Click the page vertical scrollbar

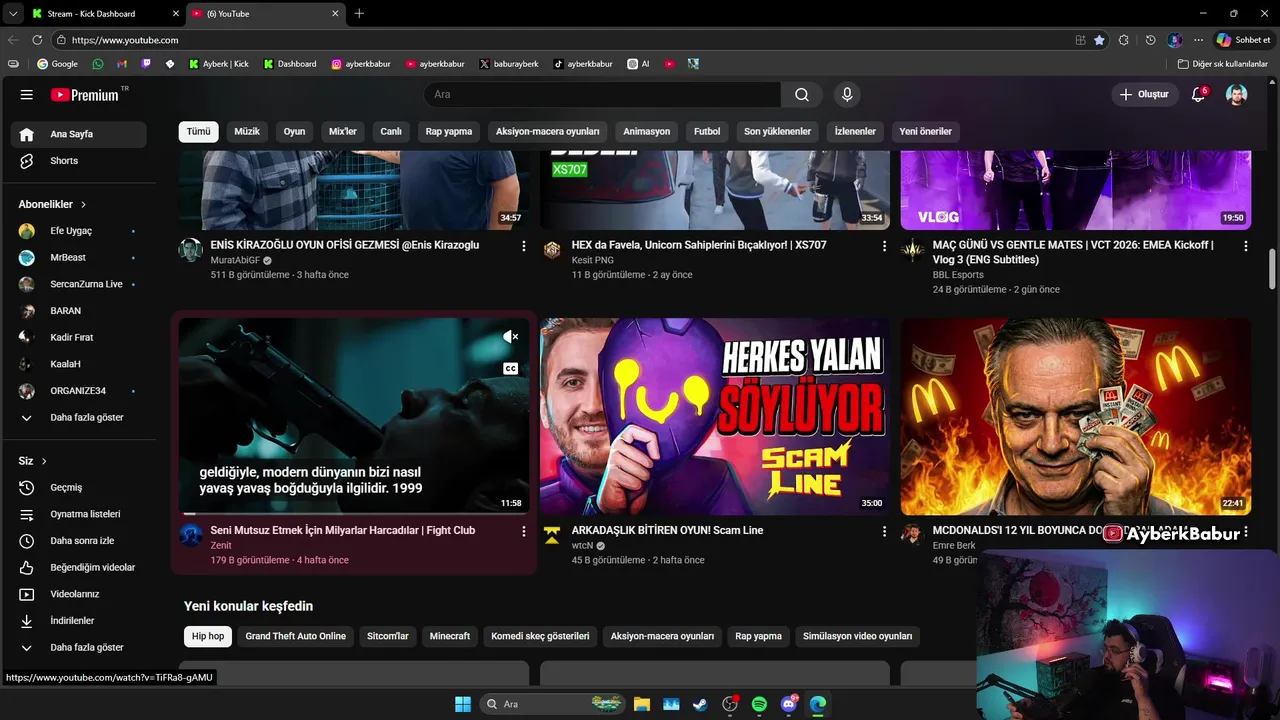[x=1272, y=268]
